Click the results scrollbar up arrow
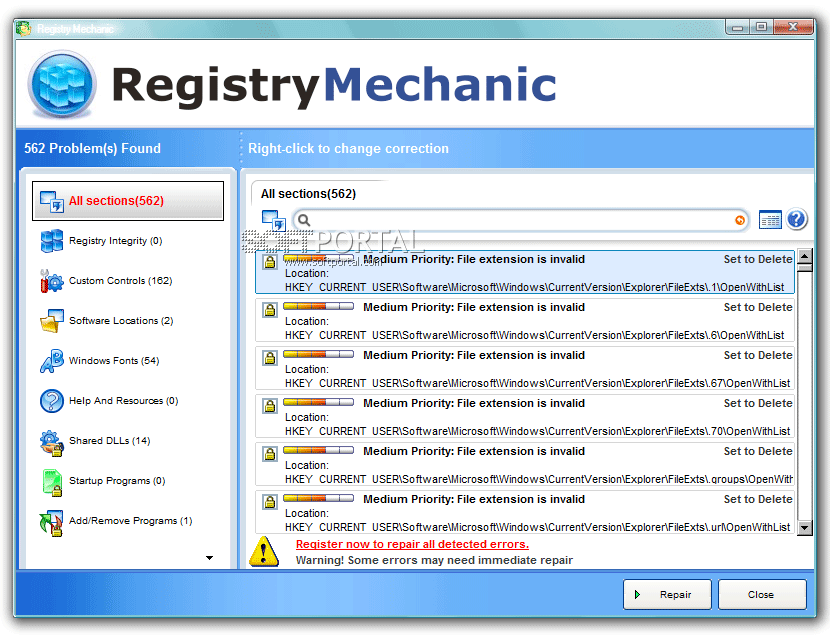Image resolution: width=830 pixels, height=636 pixels. pos(805,257)
